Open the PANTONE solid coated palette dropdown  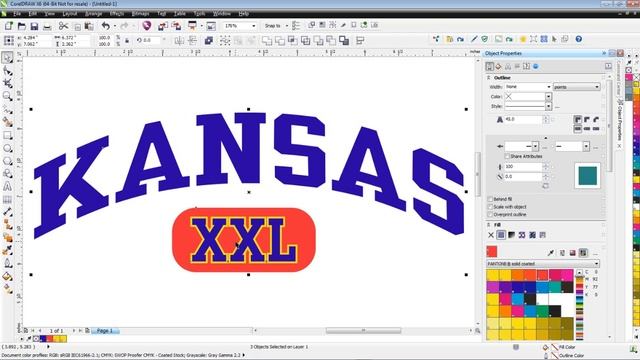(x=542, y=264)
